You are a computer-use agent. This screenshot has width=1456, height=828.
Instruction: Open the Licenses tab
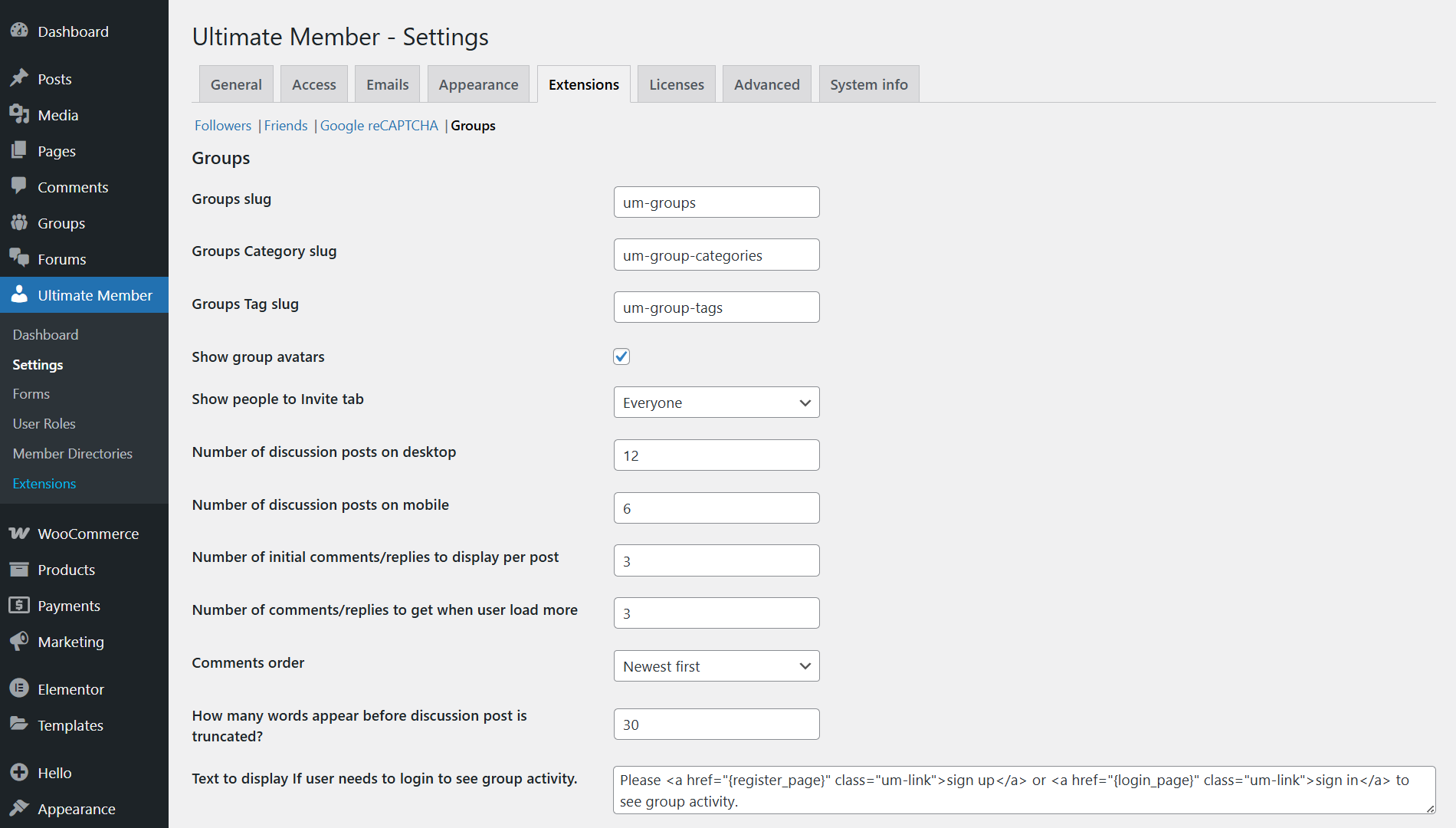click(677, 84)
